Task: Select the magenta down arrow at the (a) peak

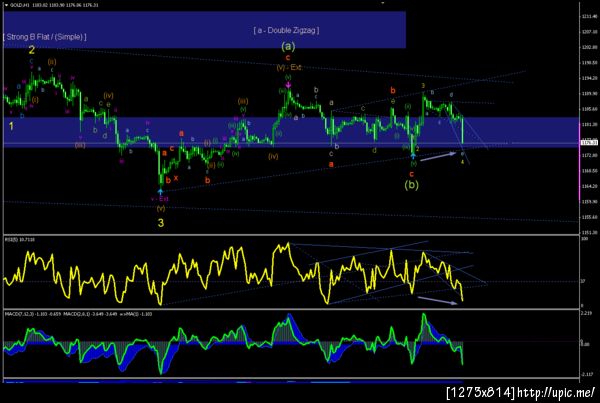Action: click(289, 85)
